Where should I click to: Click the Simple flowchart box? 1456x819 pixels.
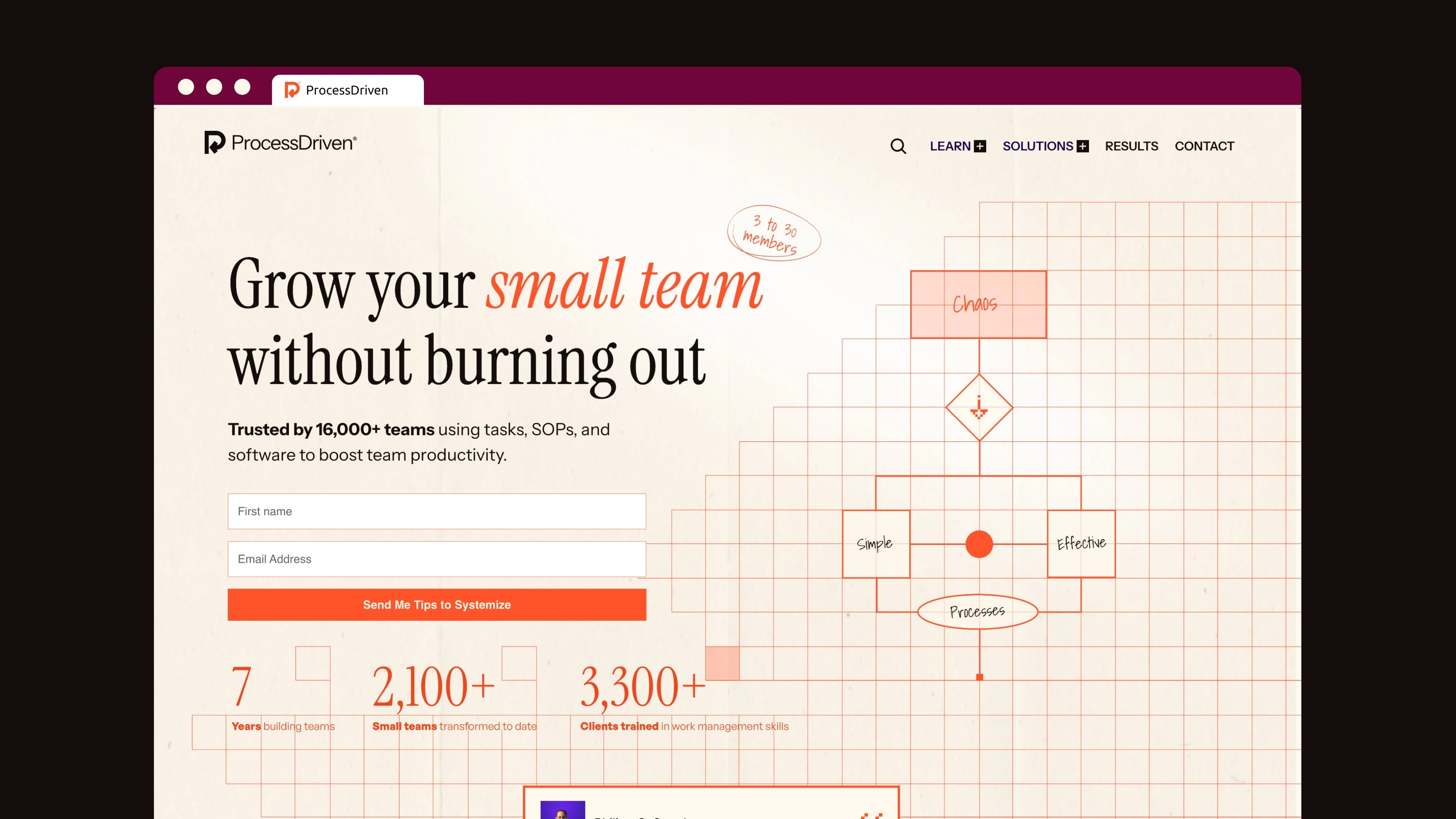tap(875, 544)
